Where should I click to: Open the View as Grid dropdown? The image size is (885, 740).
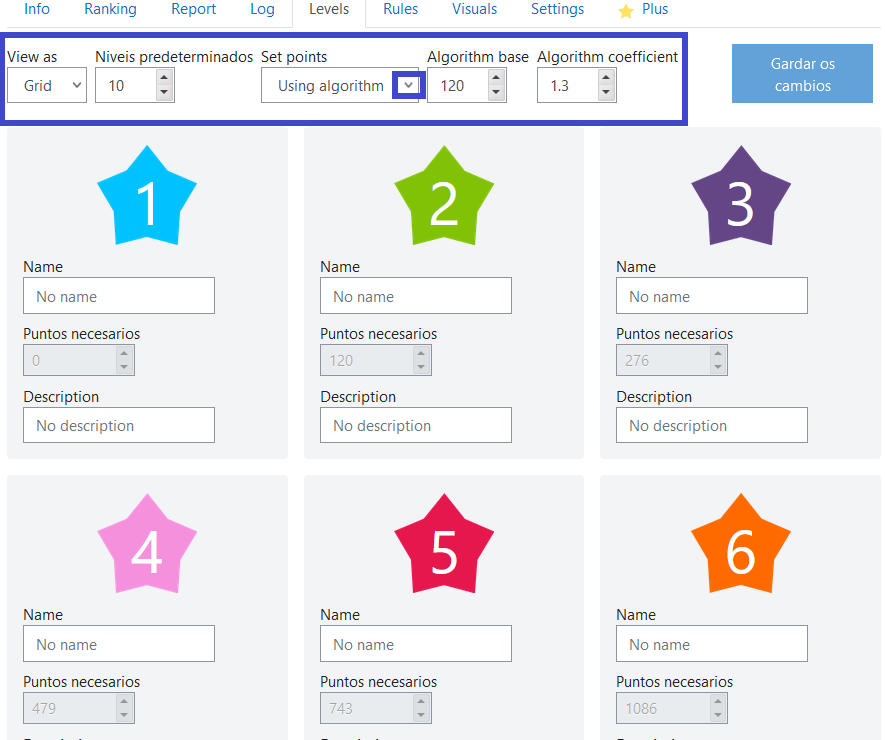47,86
